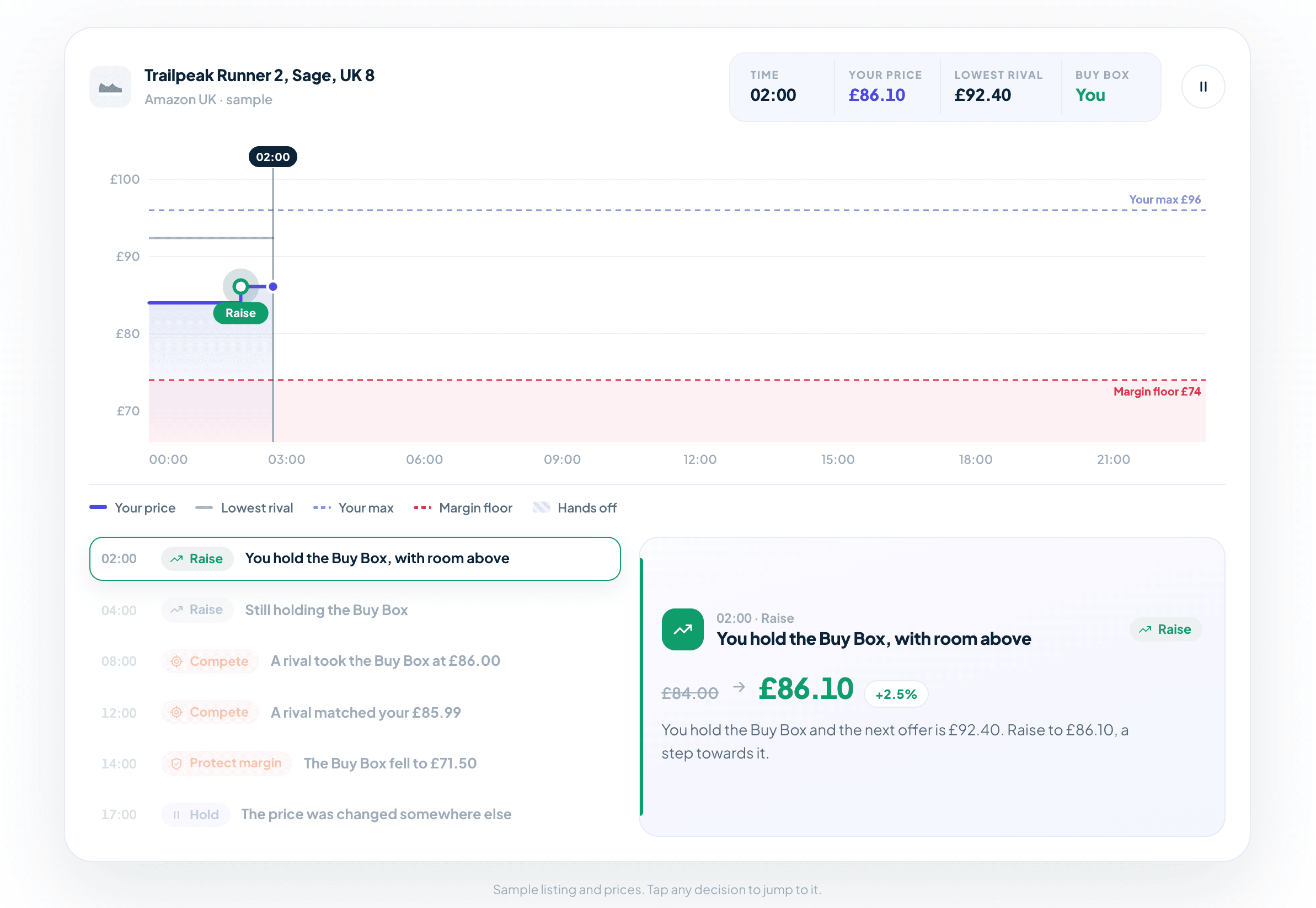
Task: Open the 17:00 Hold decision row
Action: point(354,814)
